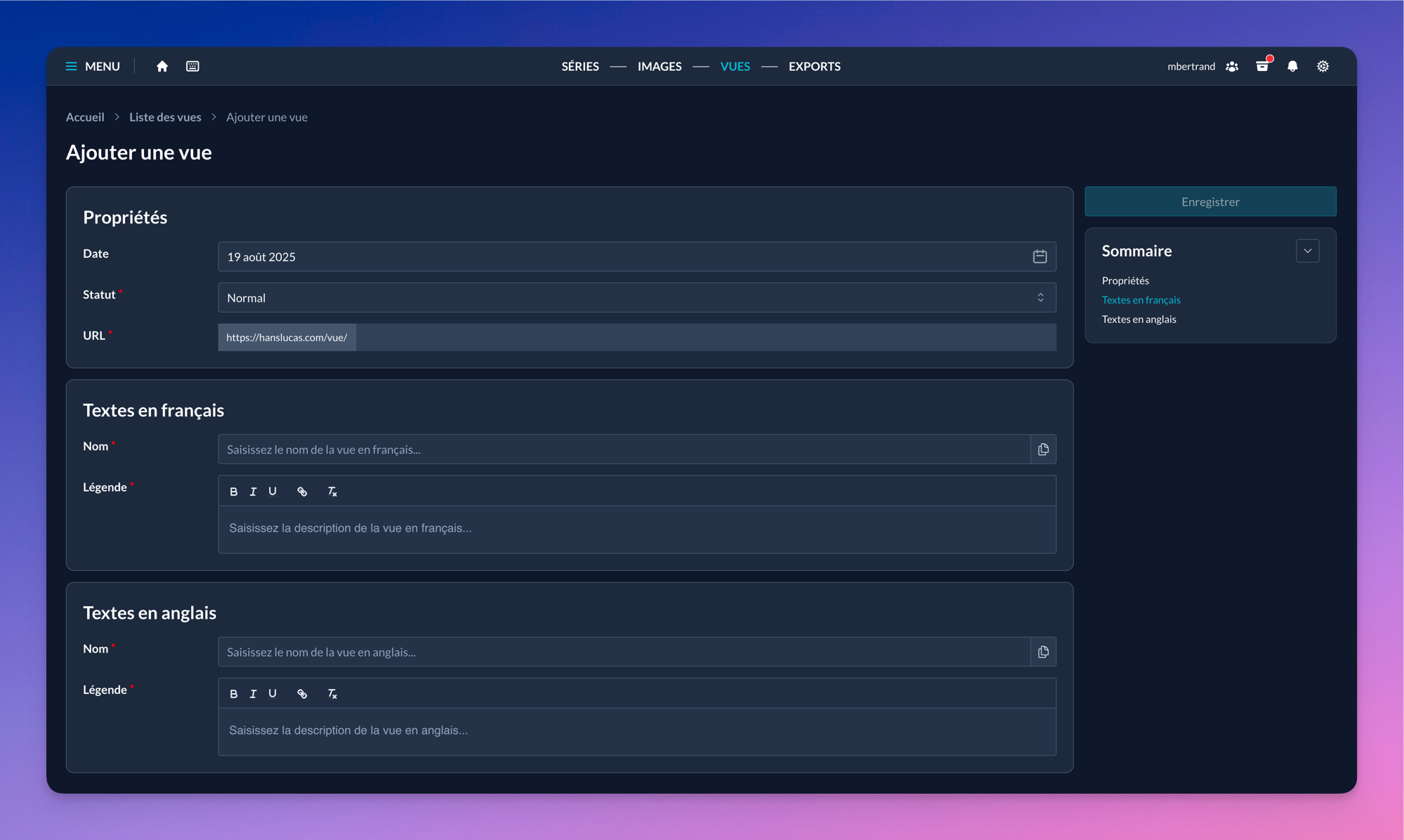This screenshot has height=840, width=1404.
Task: Open the keyboard shortcuts icon
Action: (192, 66)
